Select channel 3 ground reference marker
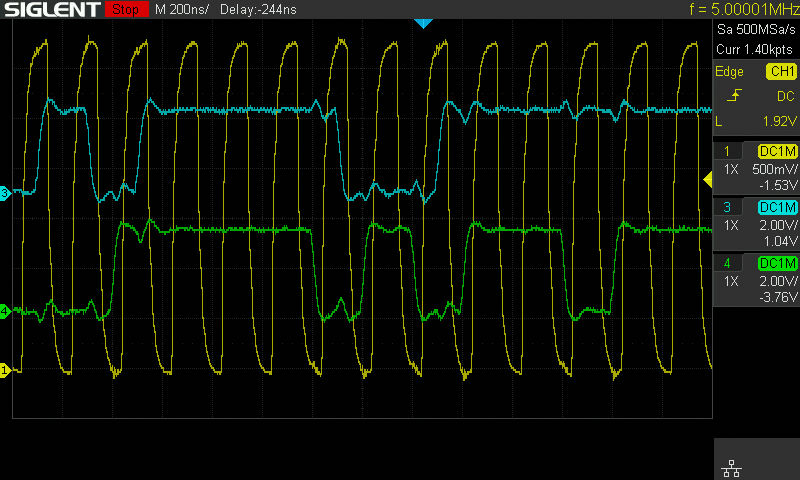 point(5,193)
